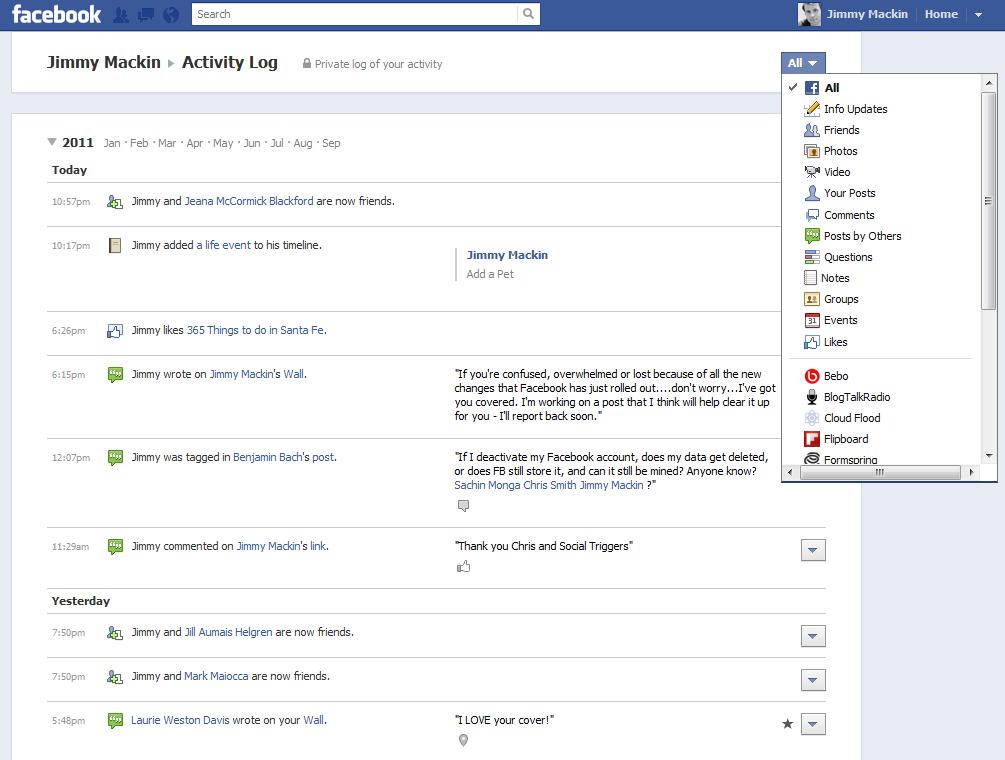Click the filter list scroll right arrow

[971, 472]
